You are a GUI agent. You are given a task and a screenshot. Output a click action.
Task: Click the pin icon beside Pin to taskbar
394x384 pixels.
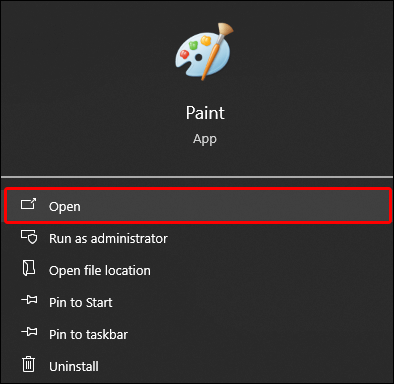click(29, 332)
